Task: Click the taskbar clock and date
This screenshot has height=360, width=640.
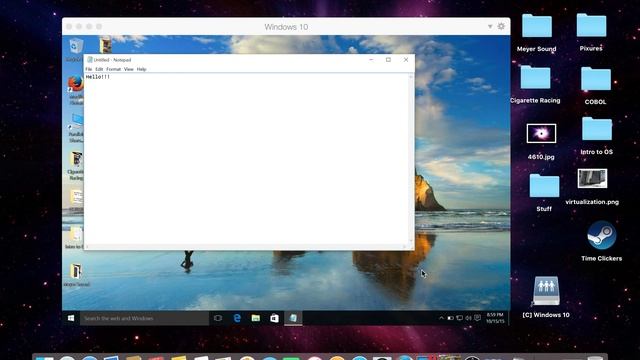Action: (x=495, y=318)
